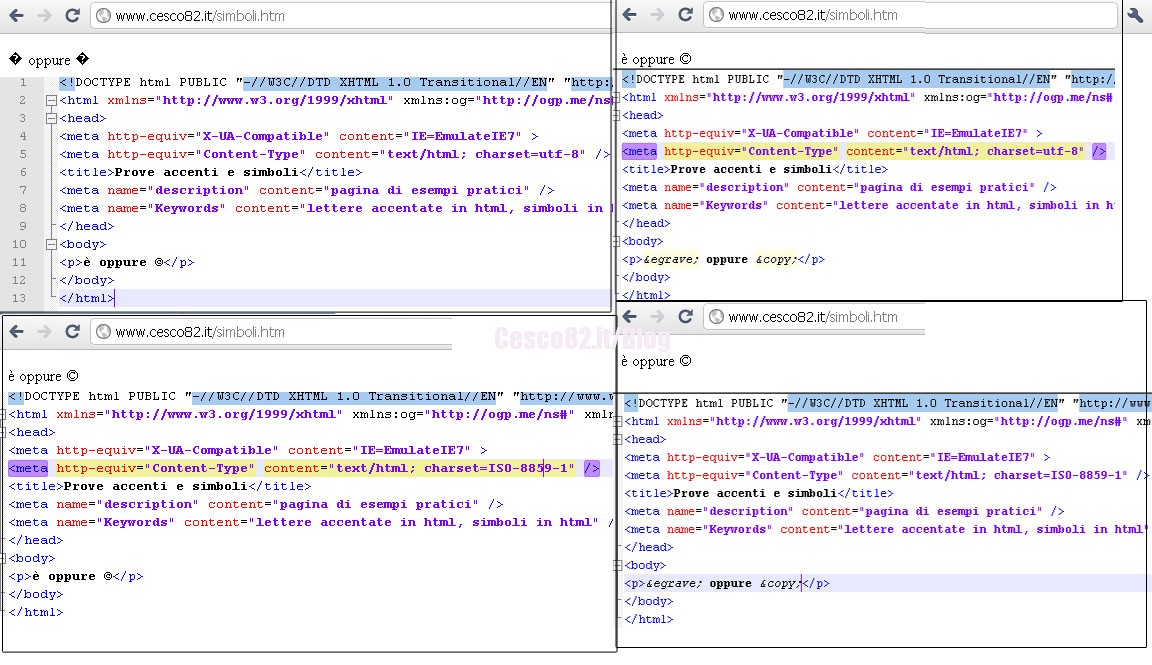Collapse the html fold marker on line 2

[51, 101]
